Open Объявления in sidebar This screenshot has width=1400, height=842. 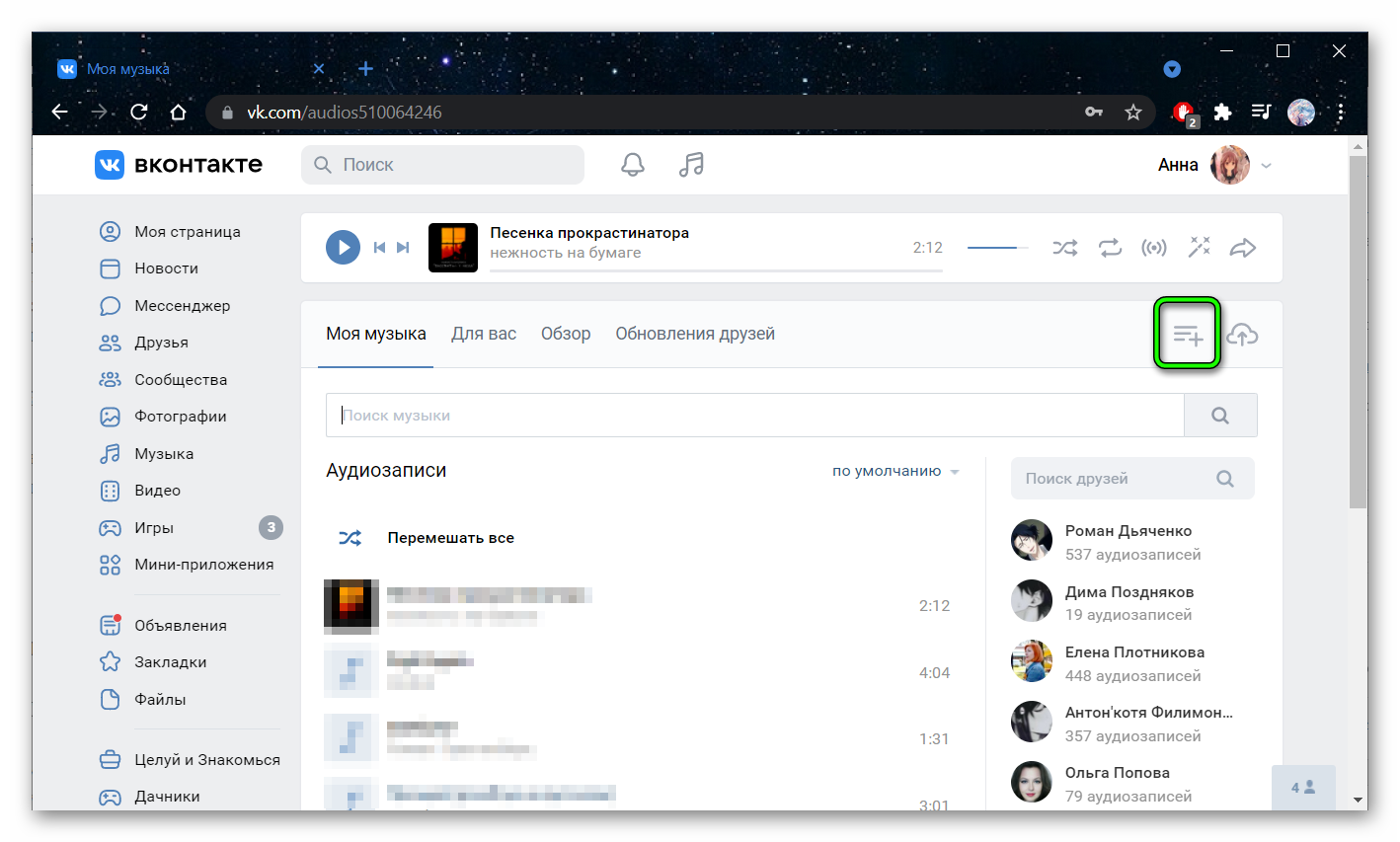coord(164,626)
